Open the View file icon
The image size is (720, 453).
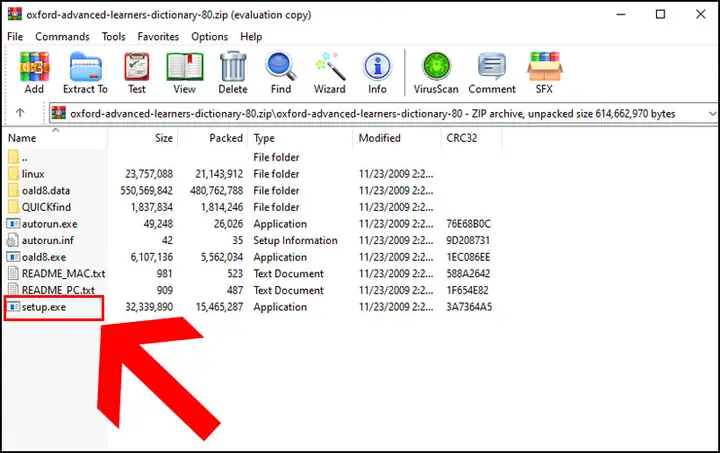tap(185, 73)
